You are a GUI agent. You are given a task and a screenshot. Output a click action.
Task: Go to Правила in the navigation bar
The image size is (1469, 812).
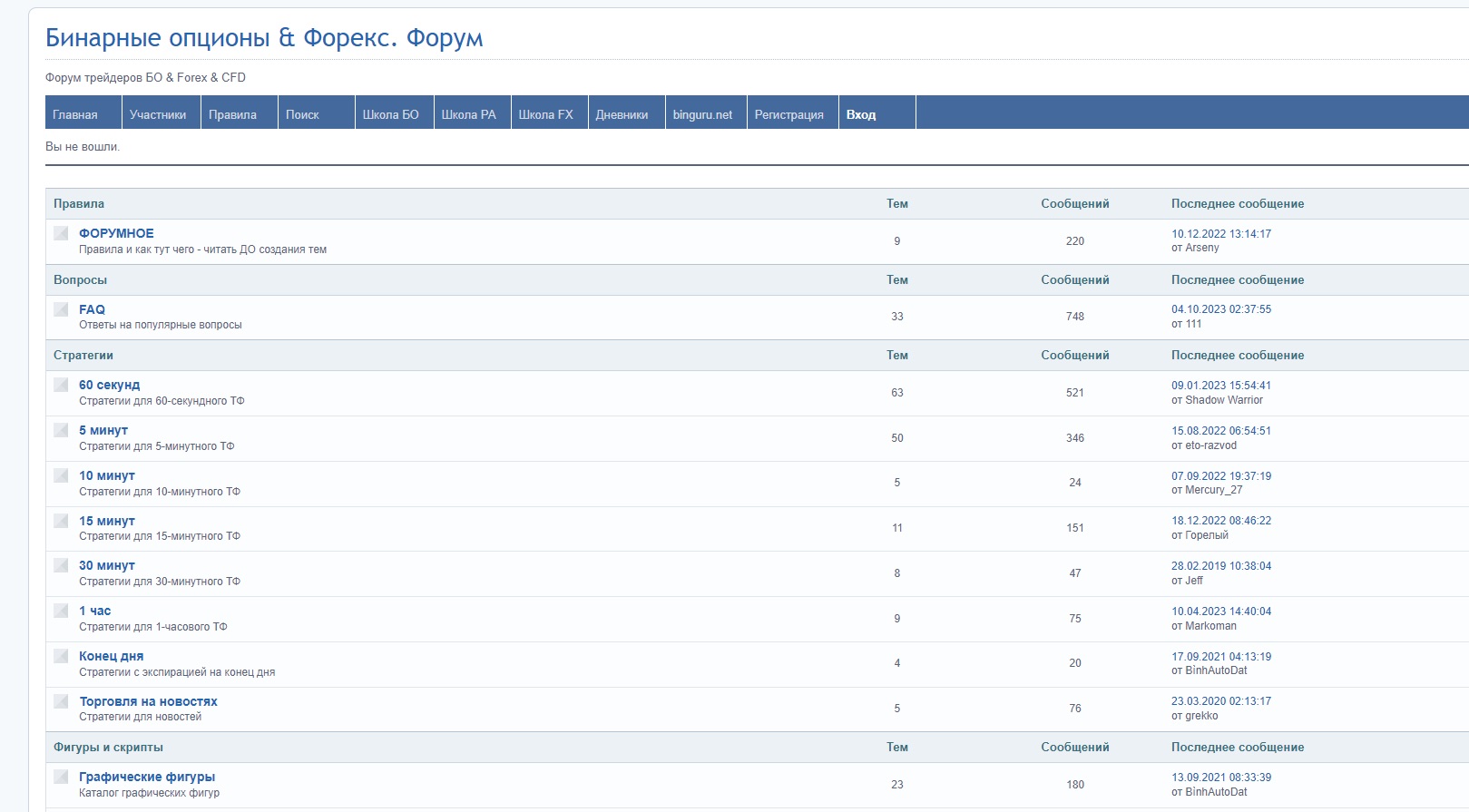(239, 113)
